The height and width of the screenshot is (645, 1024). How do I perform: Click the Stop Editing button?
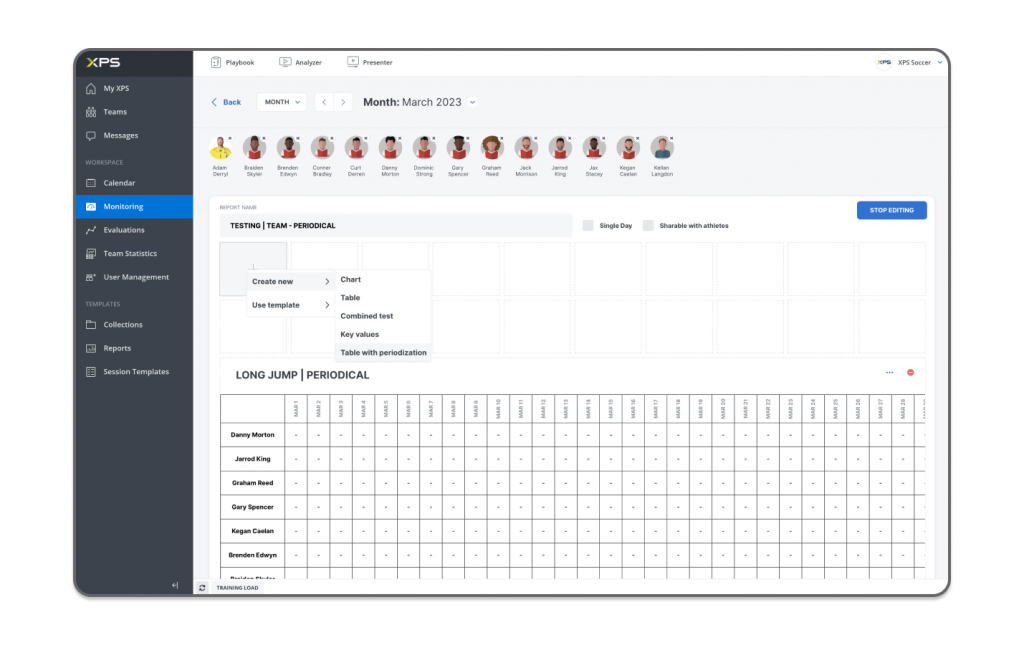[891, 210]
